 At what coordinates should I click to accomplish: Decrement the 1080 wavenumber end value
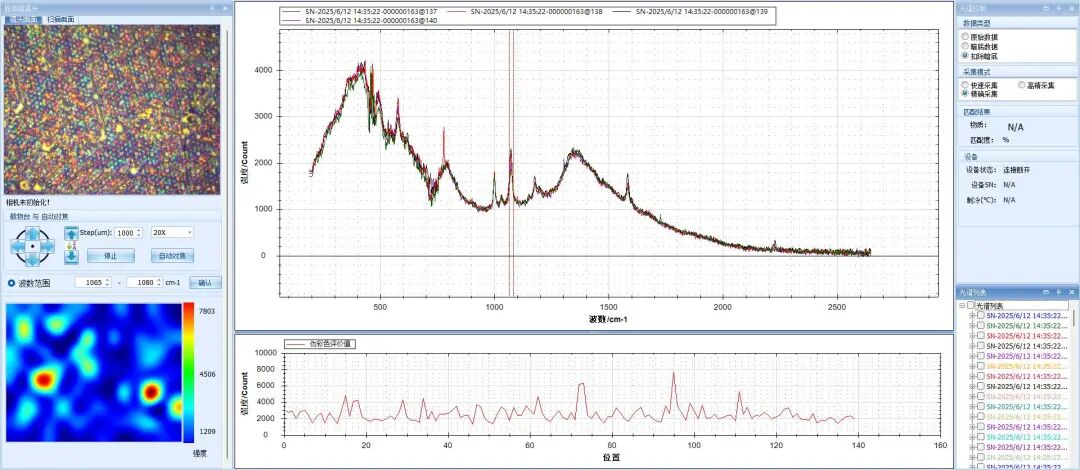[160, 285]
